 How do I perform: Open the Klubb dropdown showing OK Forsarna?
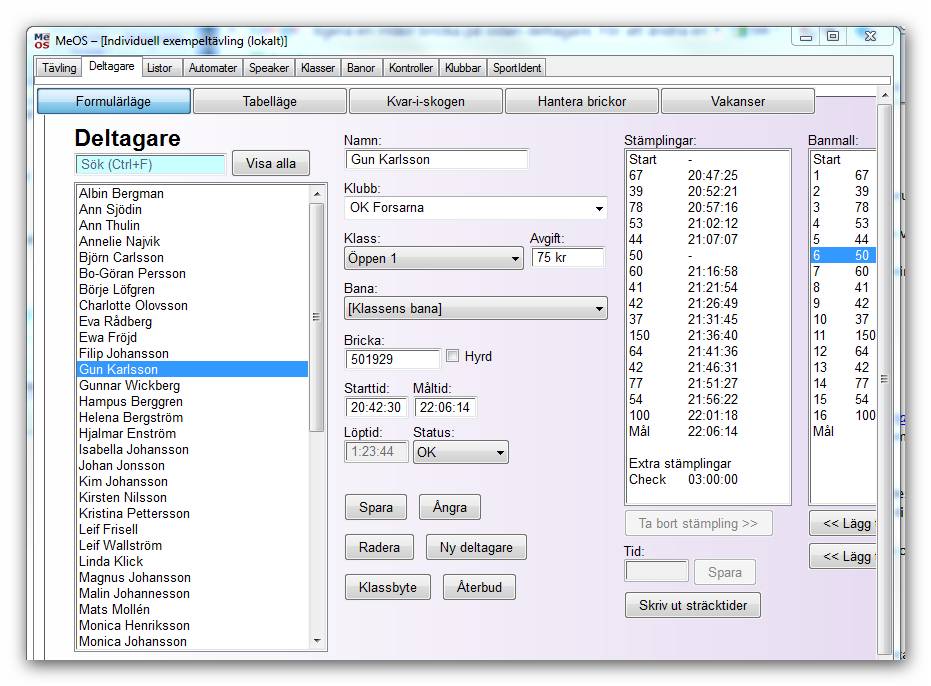(x=476, y=208)
